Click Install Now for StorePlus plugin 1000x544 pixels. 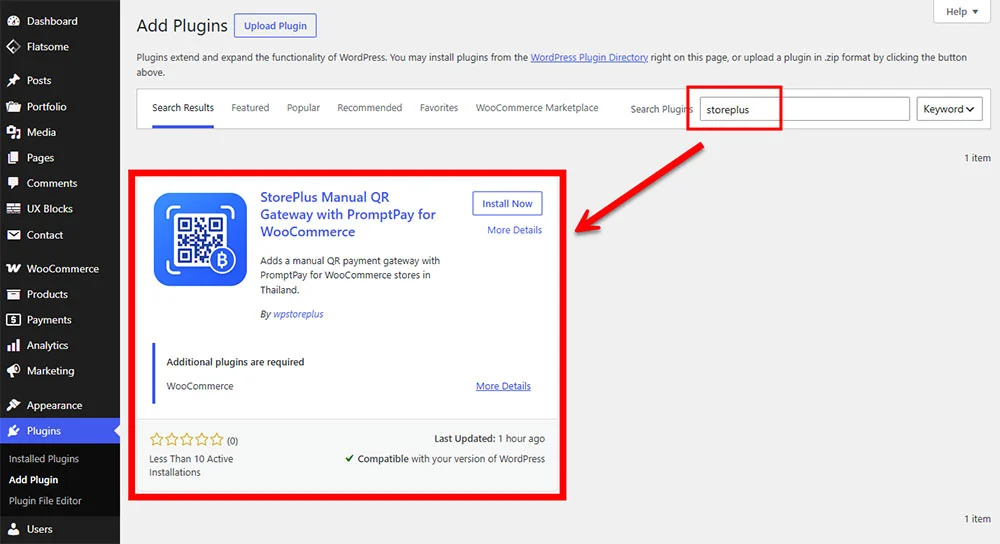pyautogui.click(x=507, y=203)
